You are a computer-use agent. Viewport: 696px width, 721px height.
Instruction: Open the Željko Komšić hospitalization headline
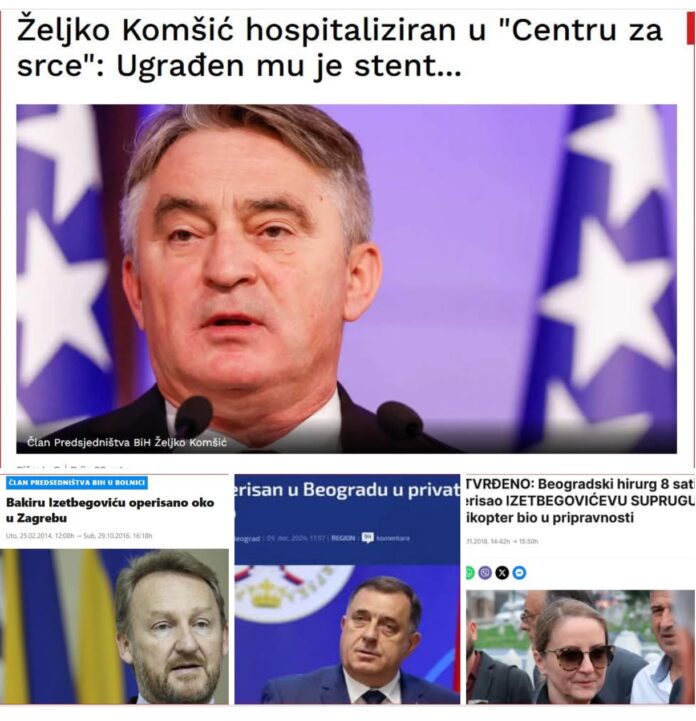tap(339, 48)
